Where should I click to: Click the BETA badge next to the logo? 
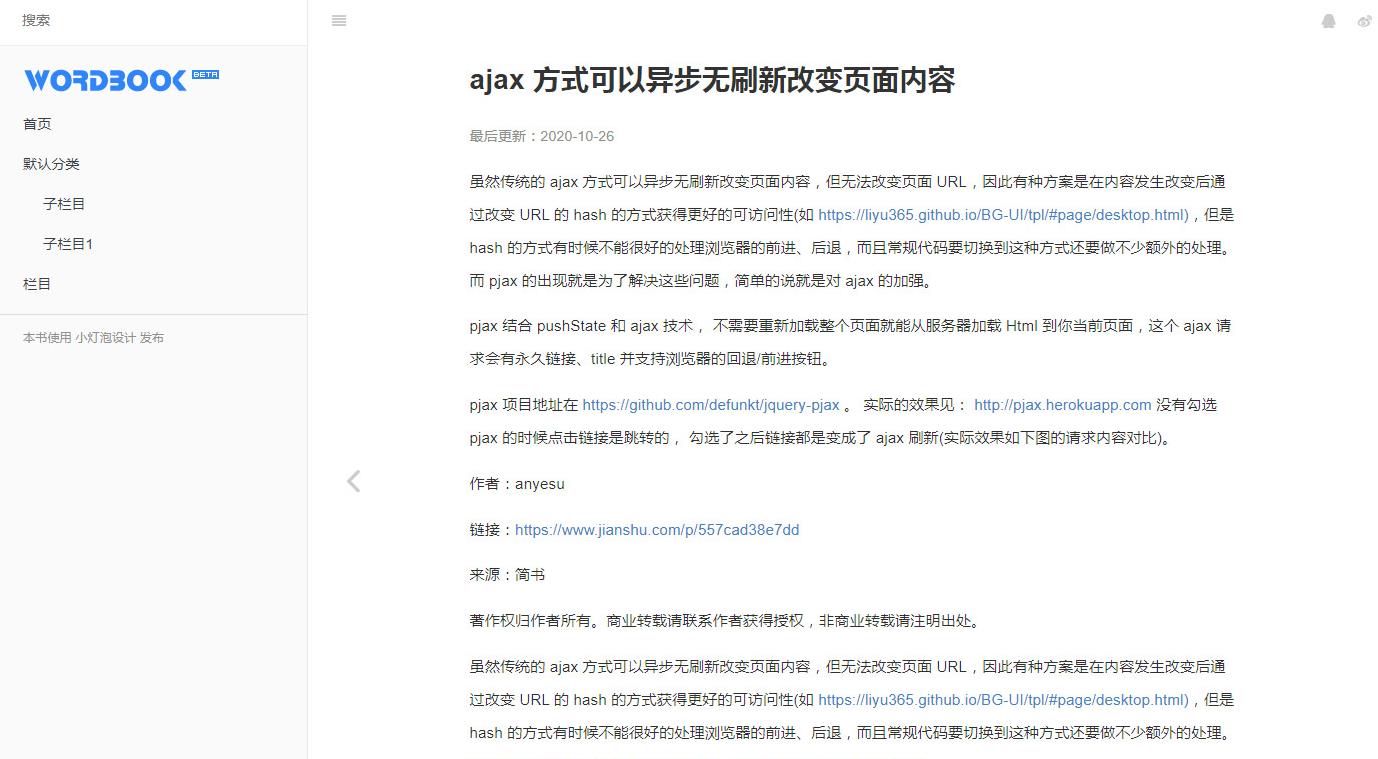coord(204,74)
